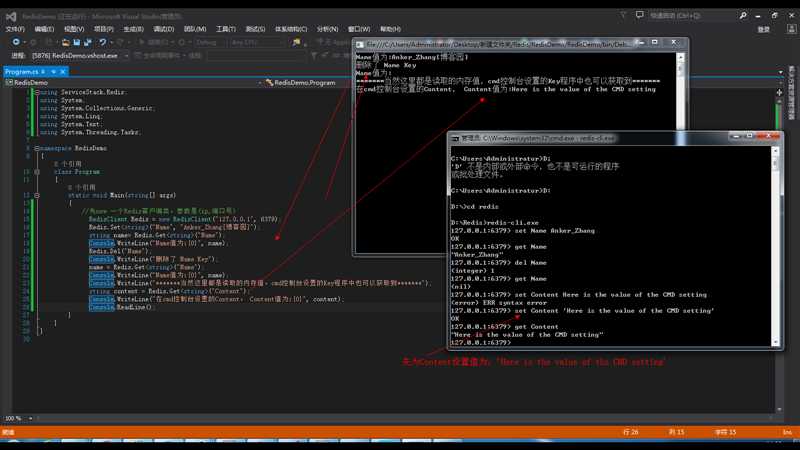Click the editor zoom 100 % dropdown
This screenshot has height=450, width=800.
click(x=19, y=418)
